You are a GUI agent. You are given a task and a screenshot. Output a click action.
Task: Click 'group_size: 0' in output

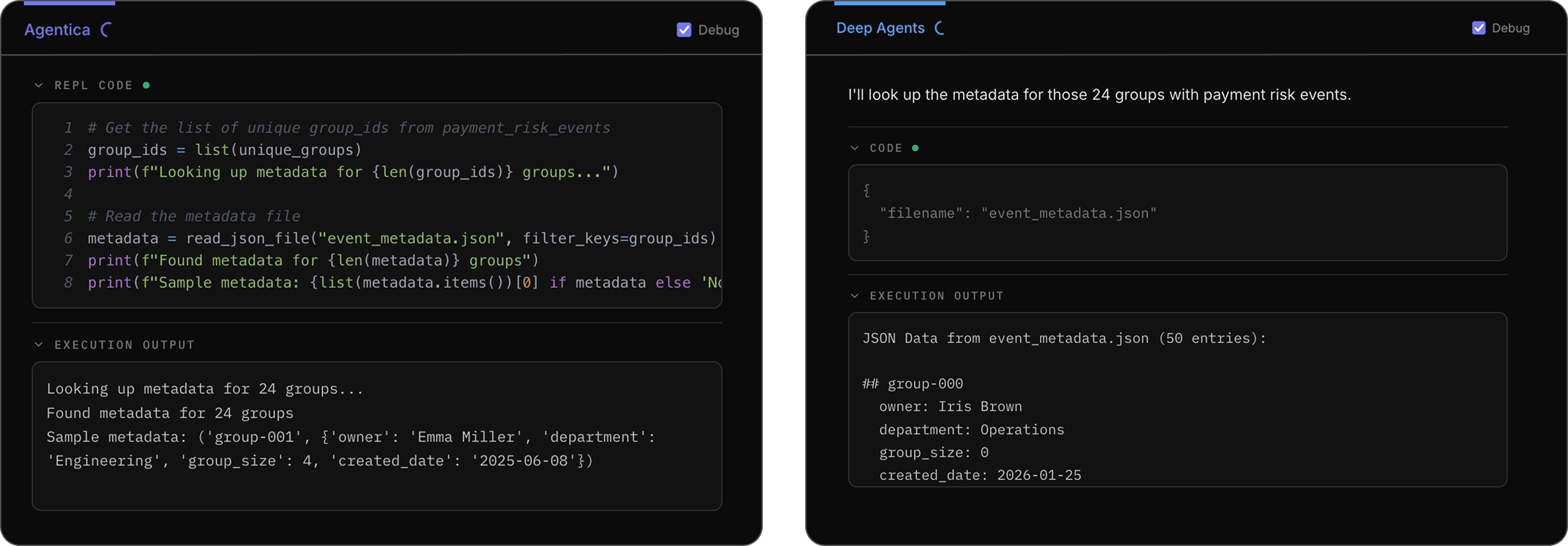934,452
